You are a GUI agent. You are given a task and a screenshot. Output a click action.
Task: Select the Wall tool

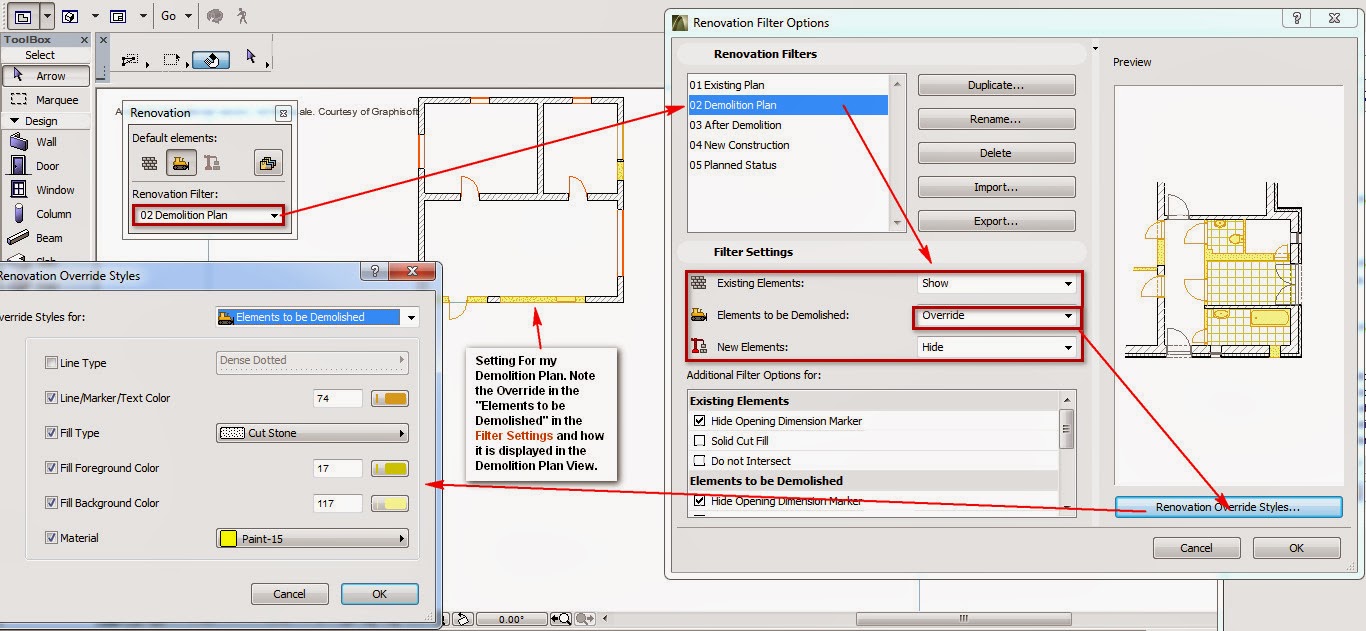[x=45, y=141]
